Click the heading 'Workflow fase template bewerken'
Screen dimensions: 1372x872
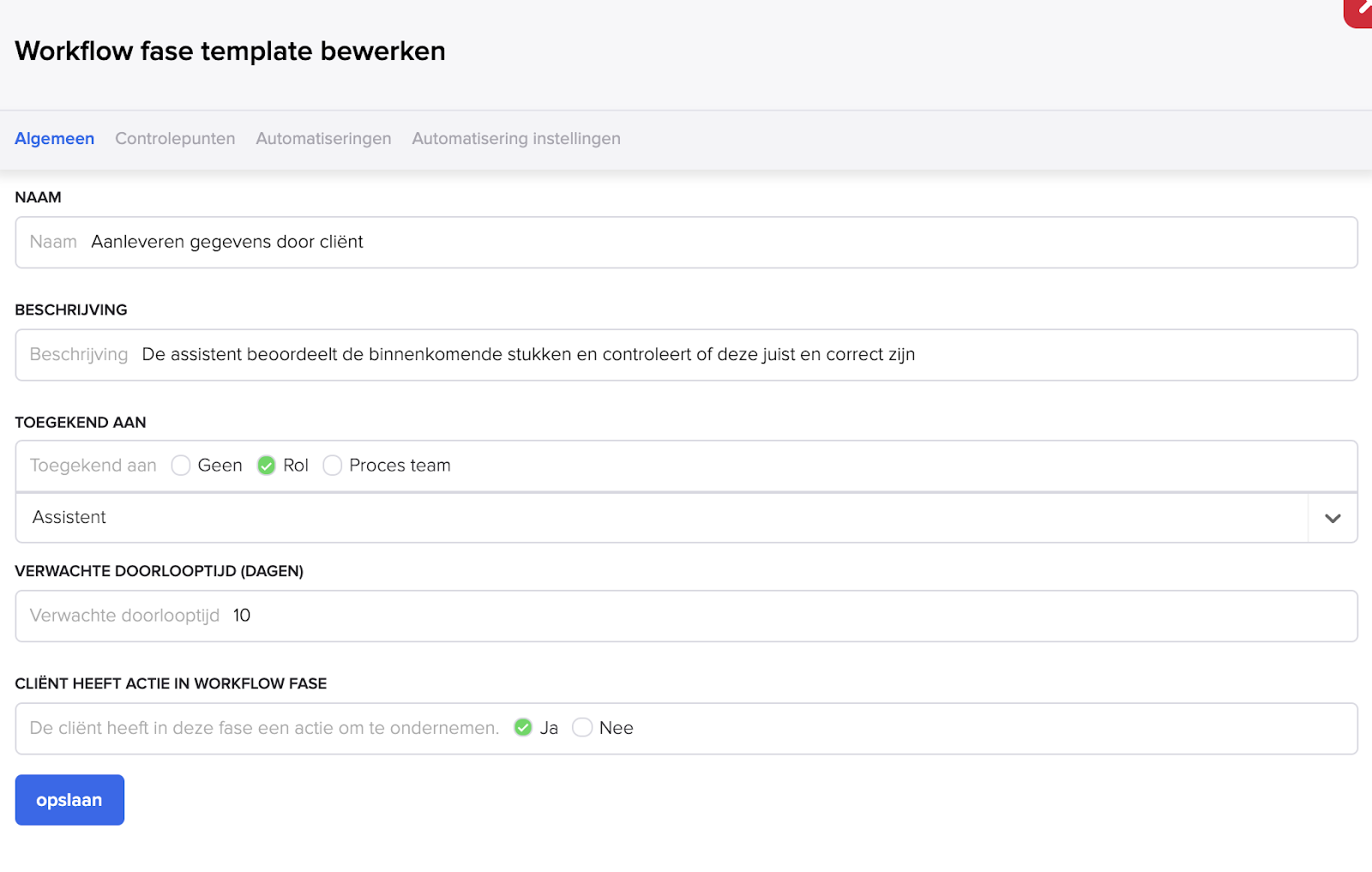(230, 51)
